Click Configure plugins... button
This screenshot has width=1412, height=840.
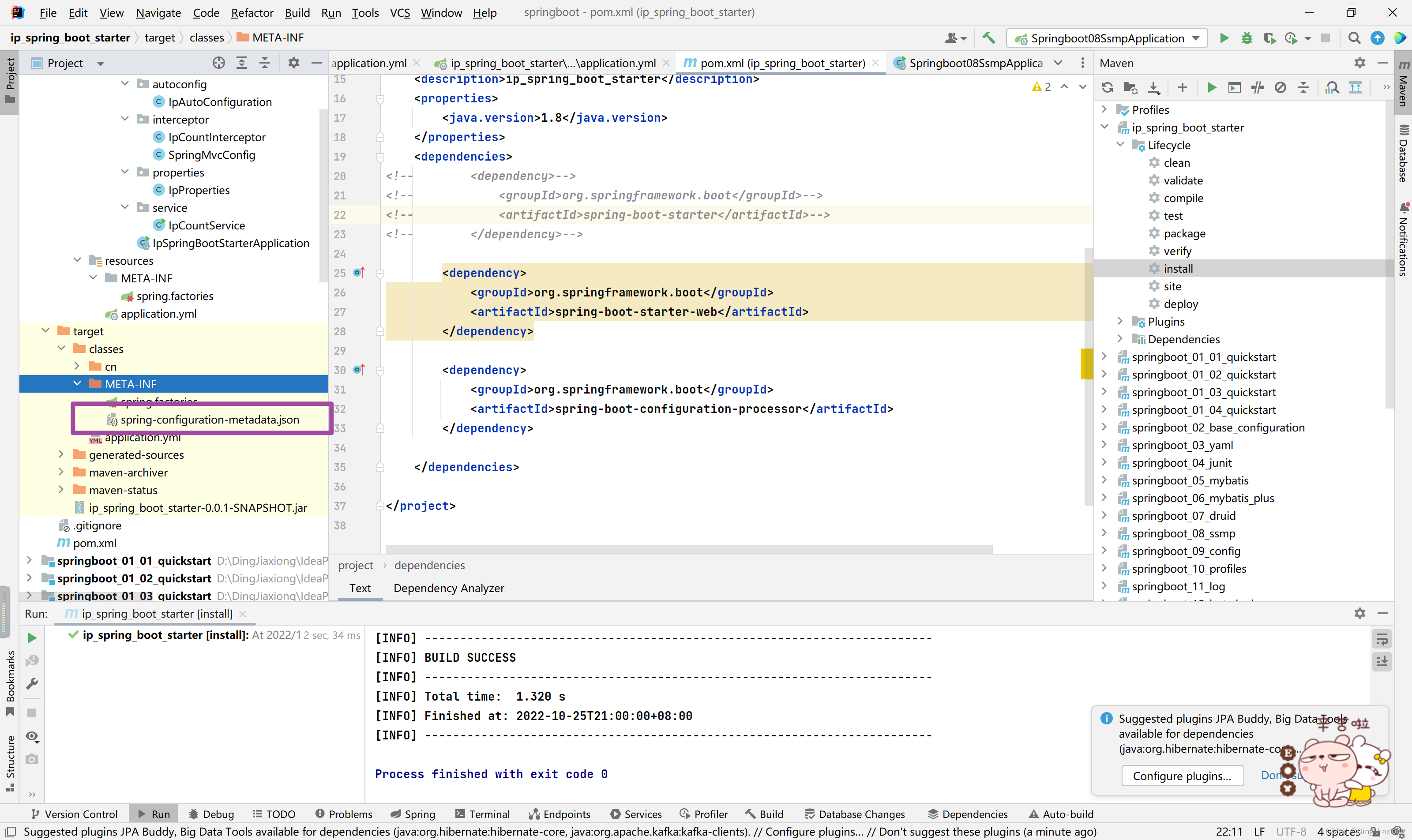[x=1182, y=776]
